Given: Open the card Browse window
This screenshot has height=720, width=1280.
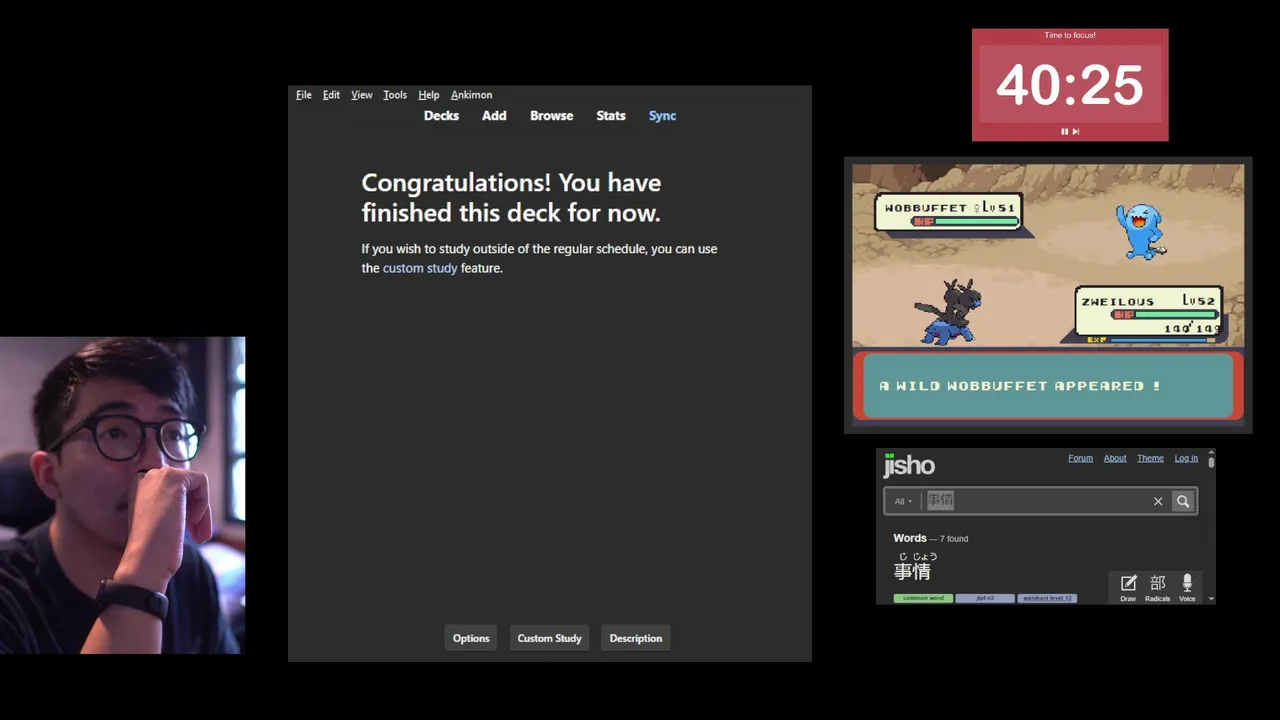Looking at the screenshot, I should tap(551, 116).
